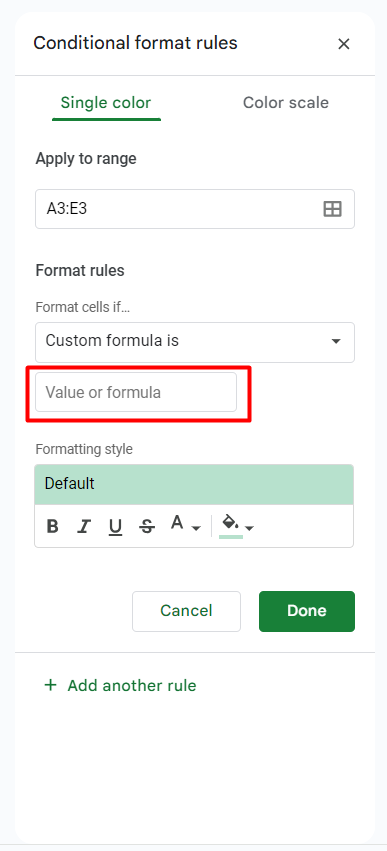The image size is (387, 851).
Task: Close the Conditional format rules panel
Action: tap(344, 44)
